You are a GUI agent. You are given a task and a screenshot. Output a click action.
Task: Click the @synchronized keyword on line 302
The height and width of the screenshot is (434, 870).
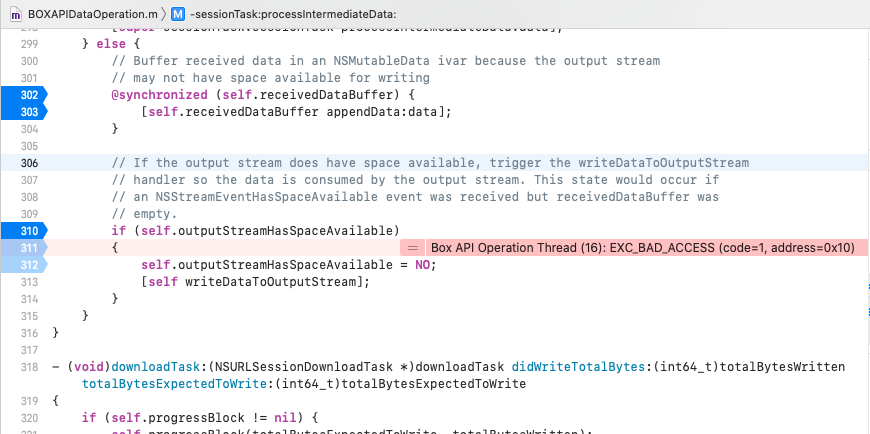159,95
